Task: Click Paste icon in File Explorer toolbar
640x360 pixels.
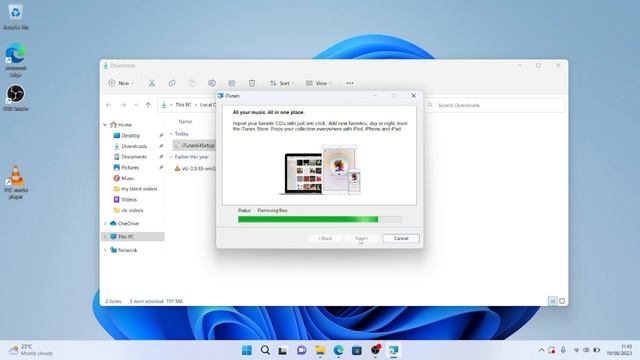Action: (x=192, y=83)
